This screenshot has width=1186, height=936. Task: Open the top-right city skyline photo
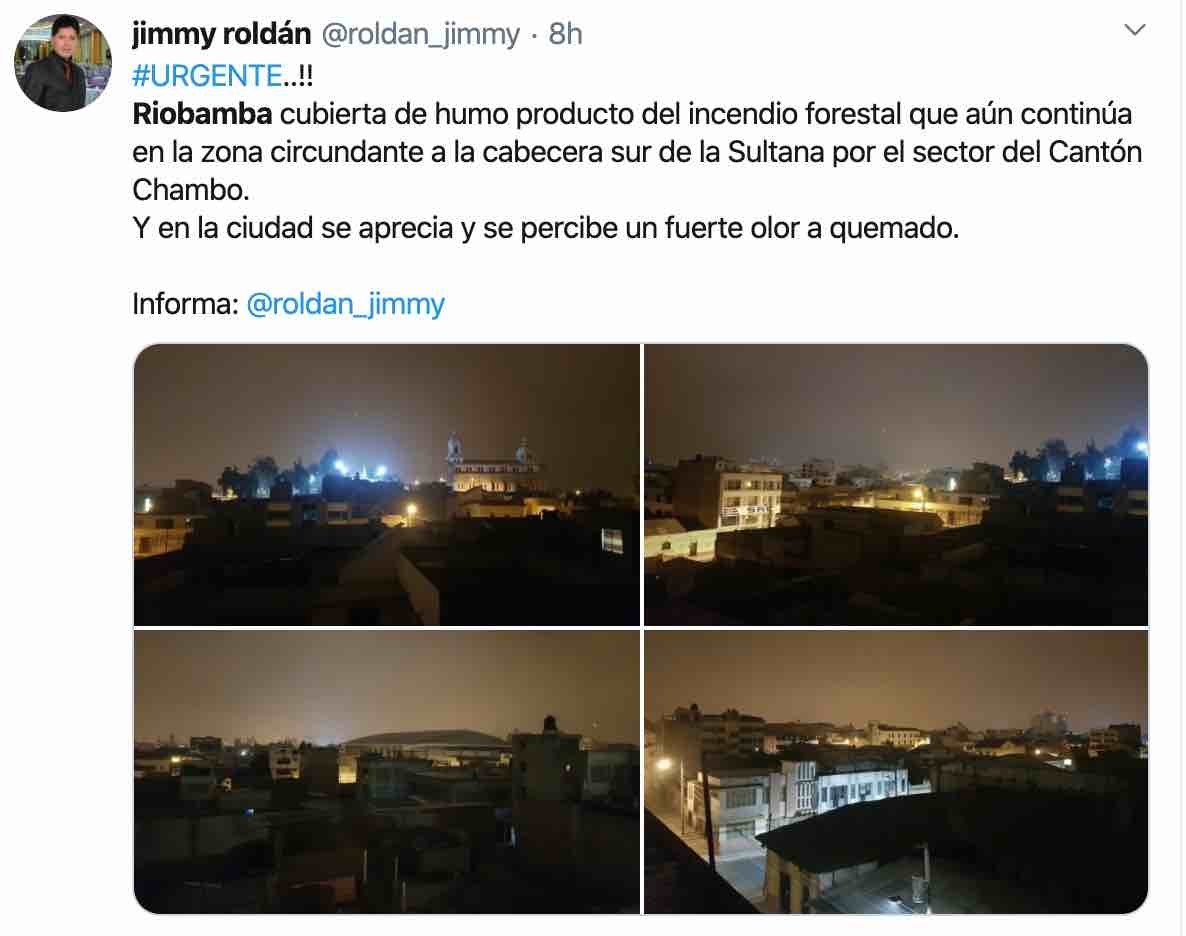pos(896,485)
